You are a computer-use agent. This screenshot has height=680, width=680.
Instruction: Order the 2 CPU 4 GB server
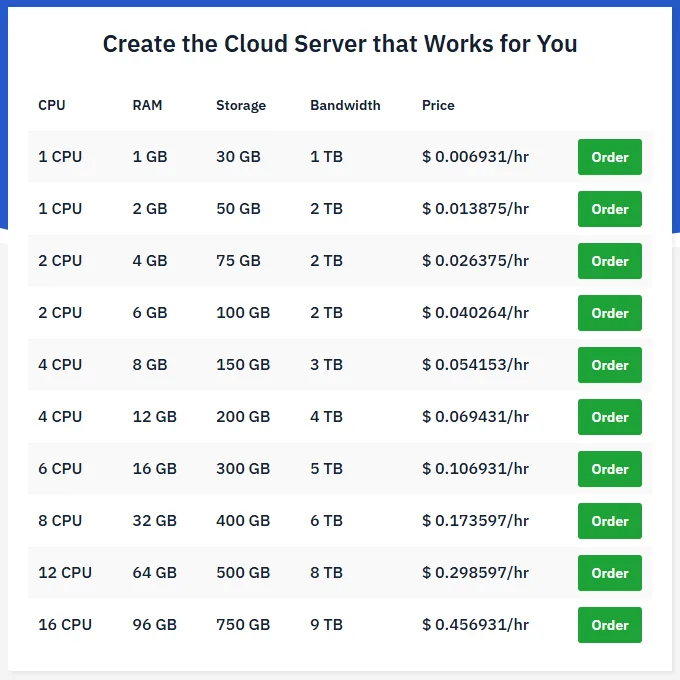pyautogui.click(x=609, y=261)
